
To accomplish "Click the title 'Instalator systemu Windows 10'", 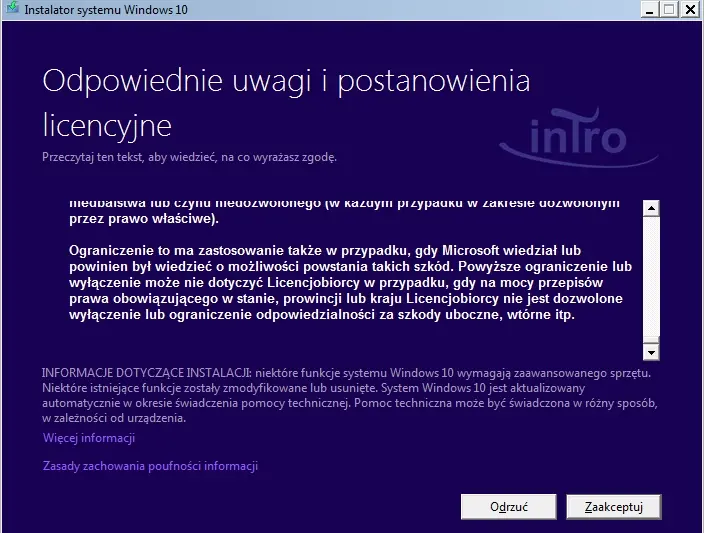I will click(x=106, y=9).
